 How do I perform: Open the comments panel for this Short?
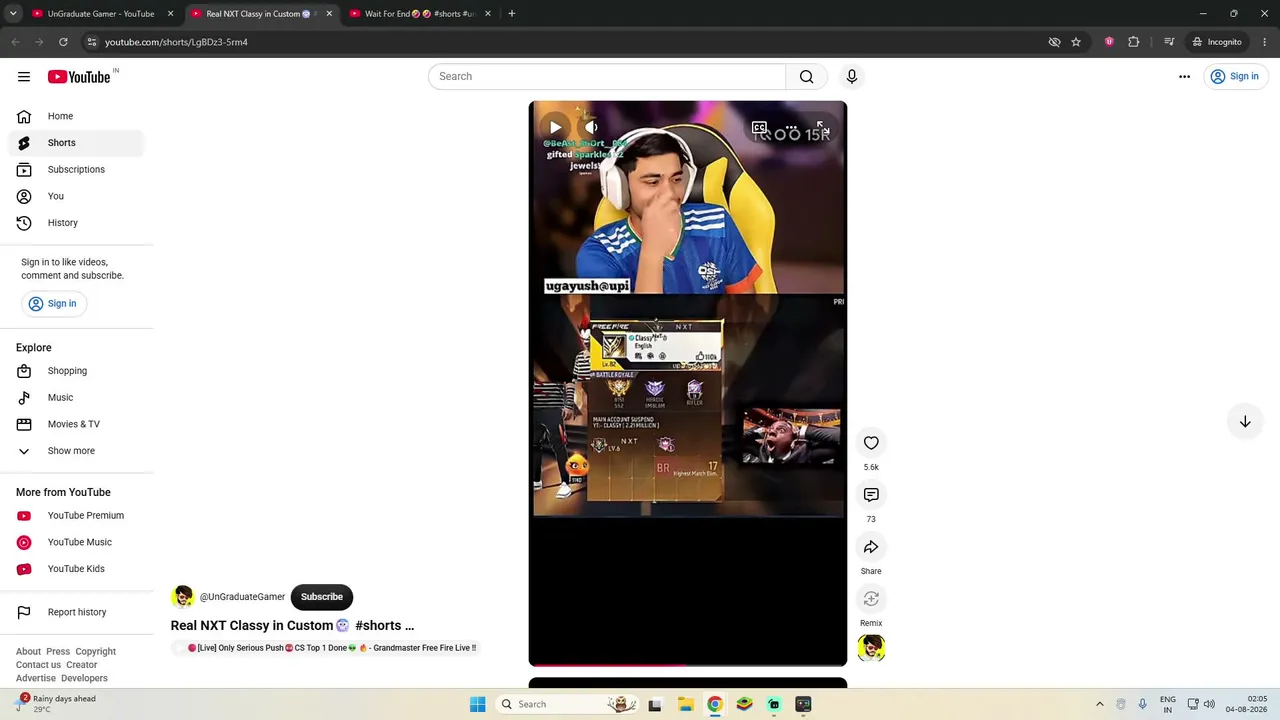pyautogui.click(x=871, y=495)
